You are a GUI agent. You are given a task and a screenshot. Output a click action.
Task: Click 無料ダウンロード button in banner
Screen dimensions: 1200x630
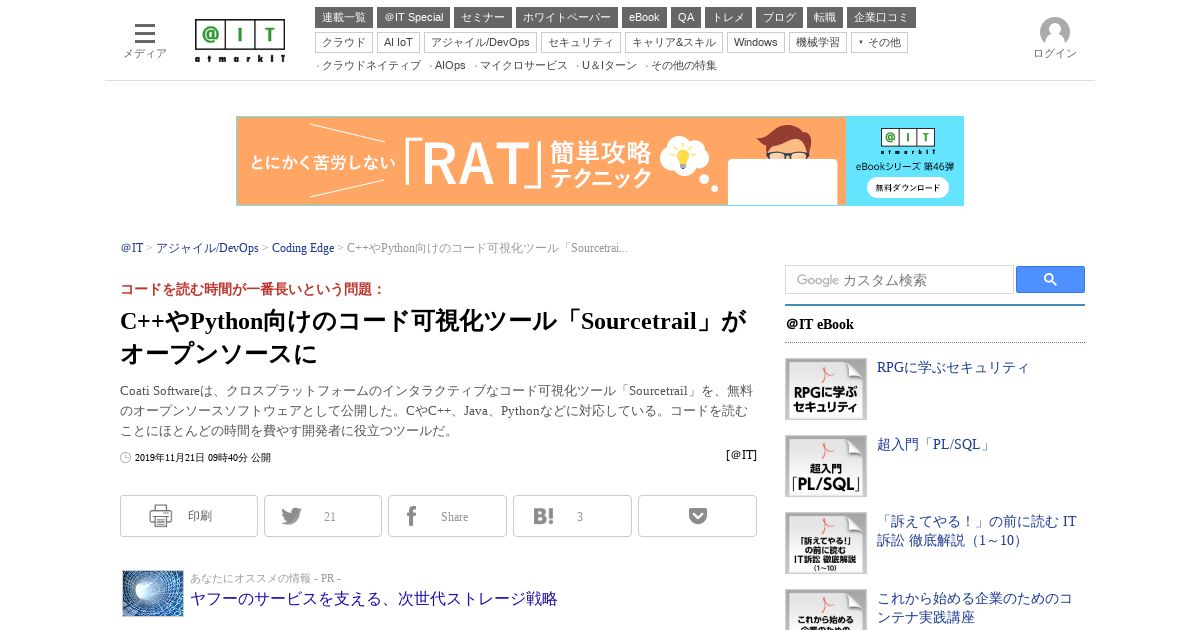[x=907, y=187]
